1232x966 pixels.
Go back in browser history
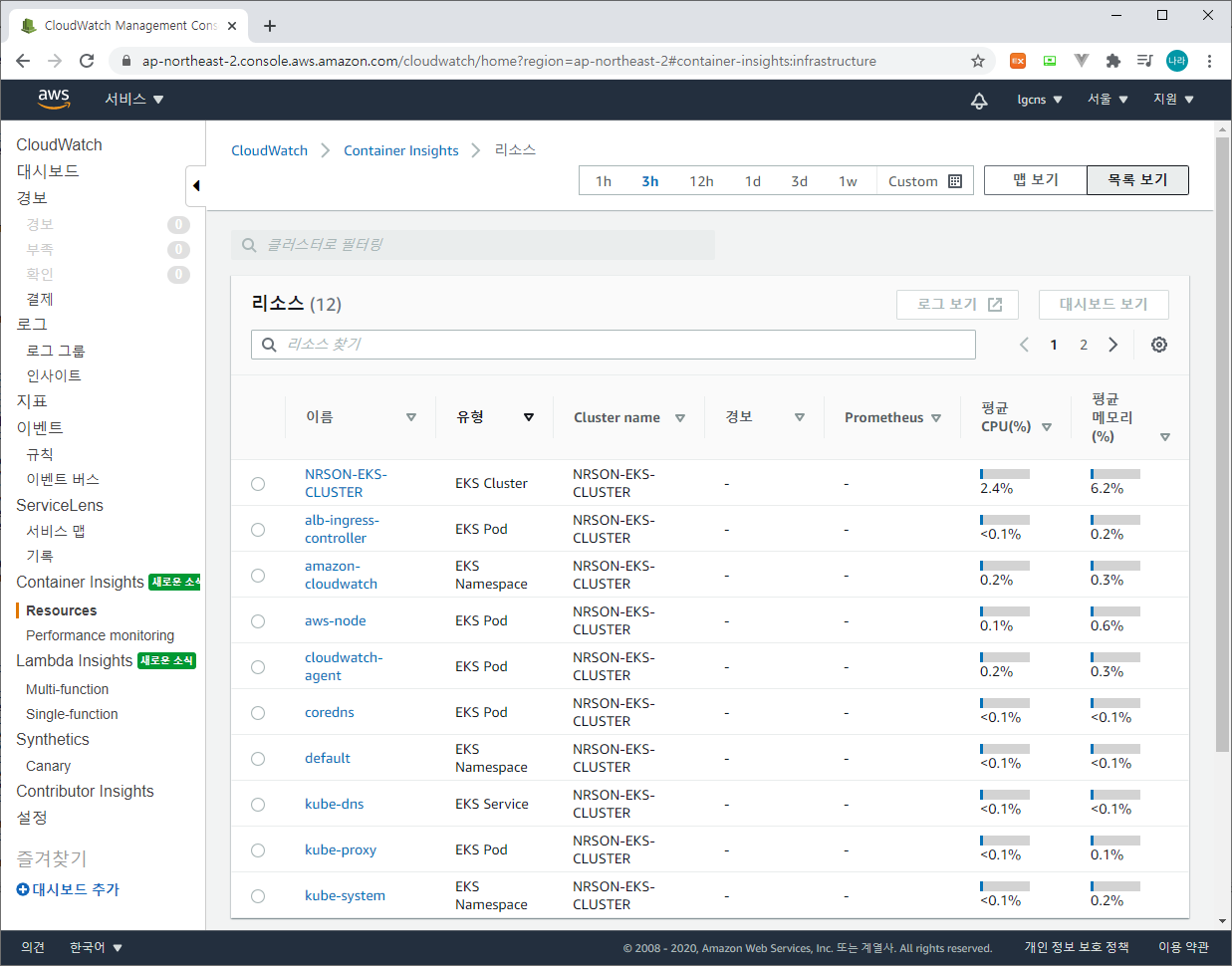pos(23,61)
